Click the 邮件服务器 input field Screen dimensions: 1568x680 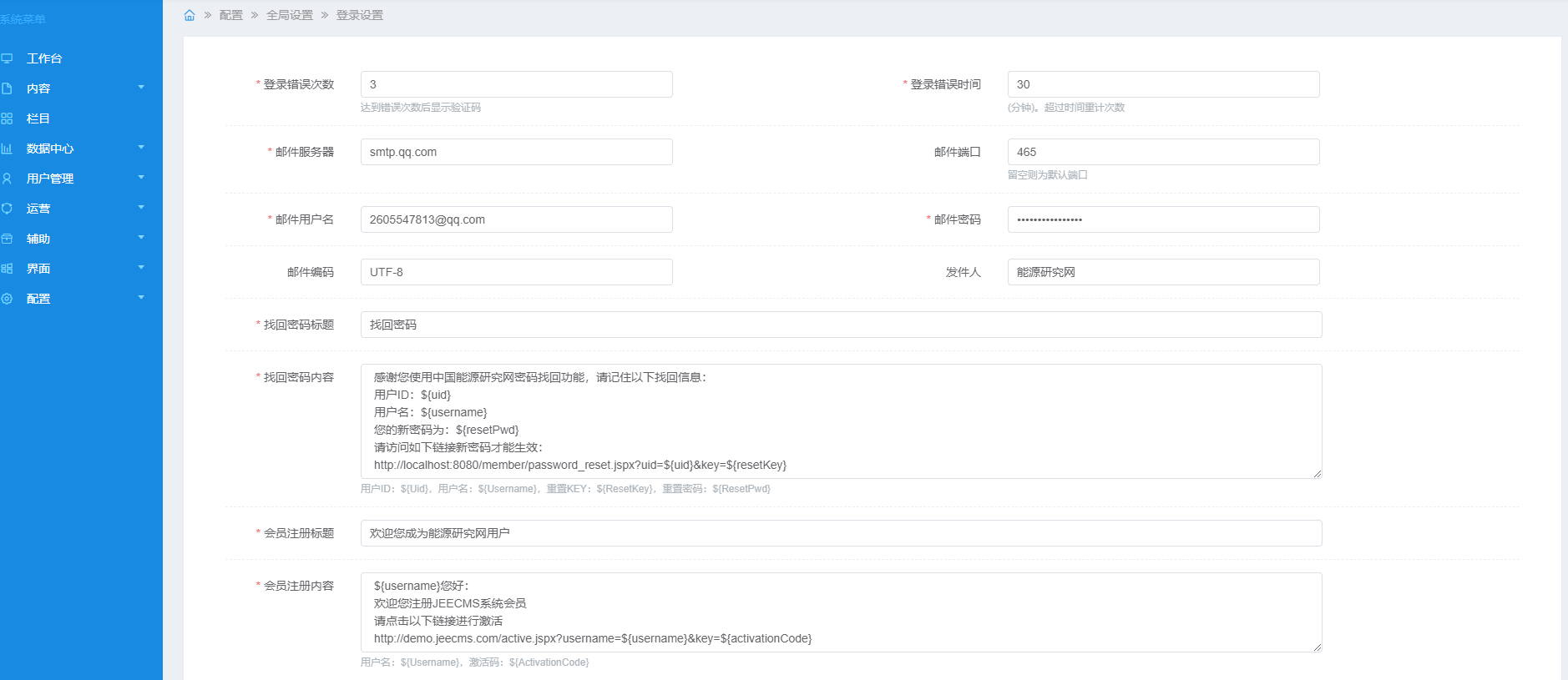[516, 152]
